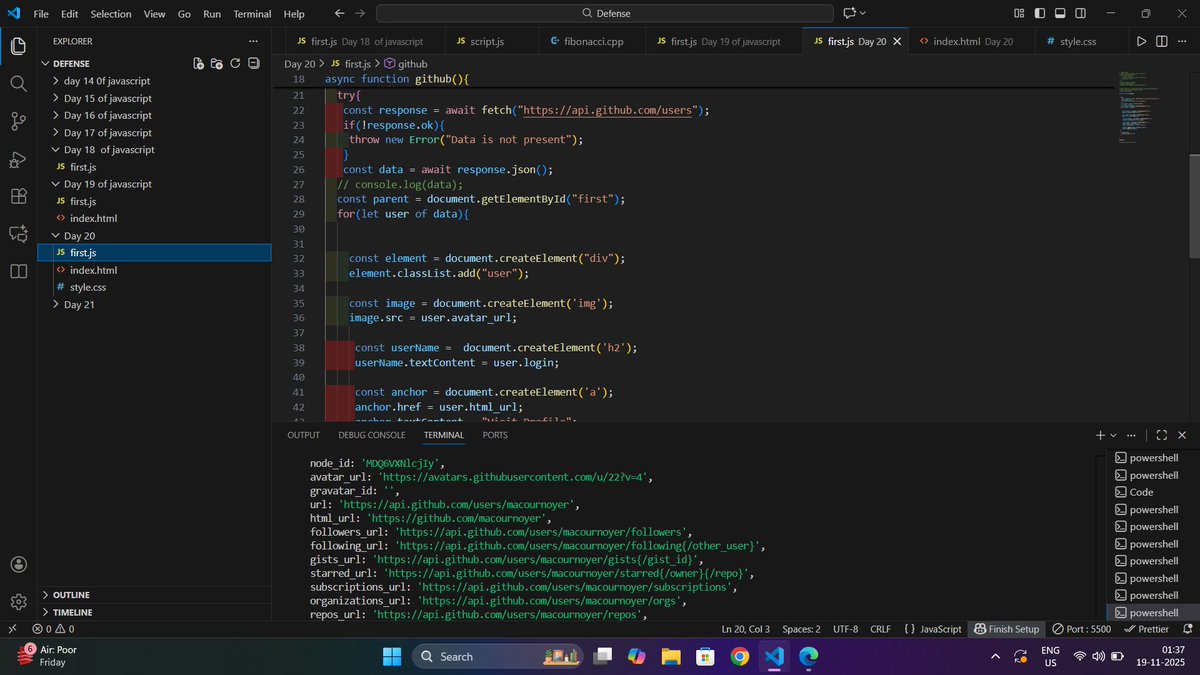Open the remote window status bar icon
This screenshot has width=1200, height=675.
click(x=12, y=629)
